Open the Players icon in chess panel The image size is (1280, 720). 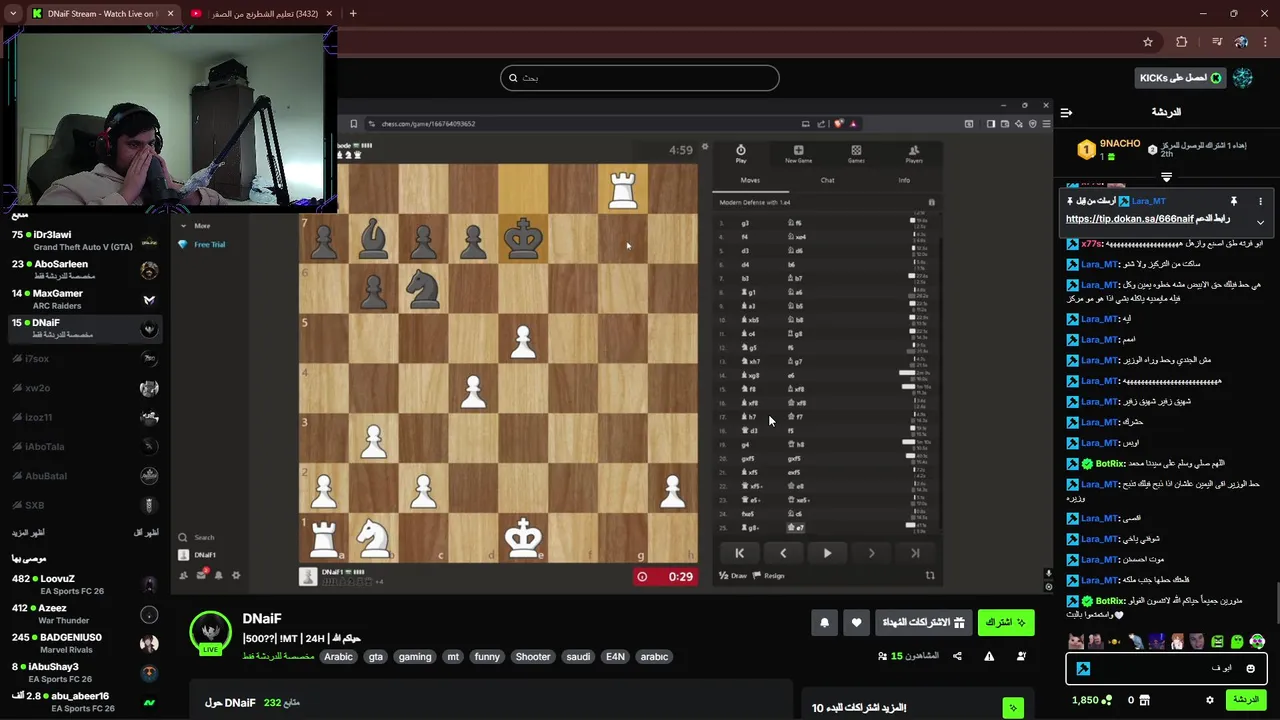point(913,153)
